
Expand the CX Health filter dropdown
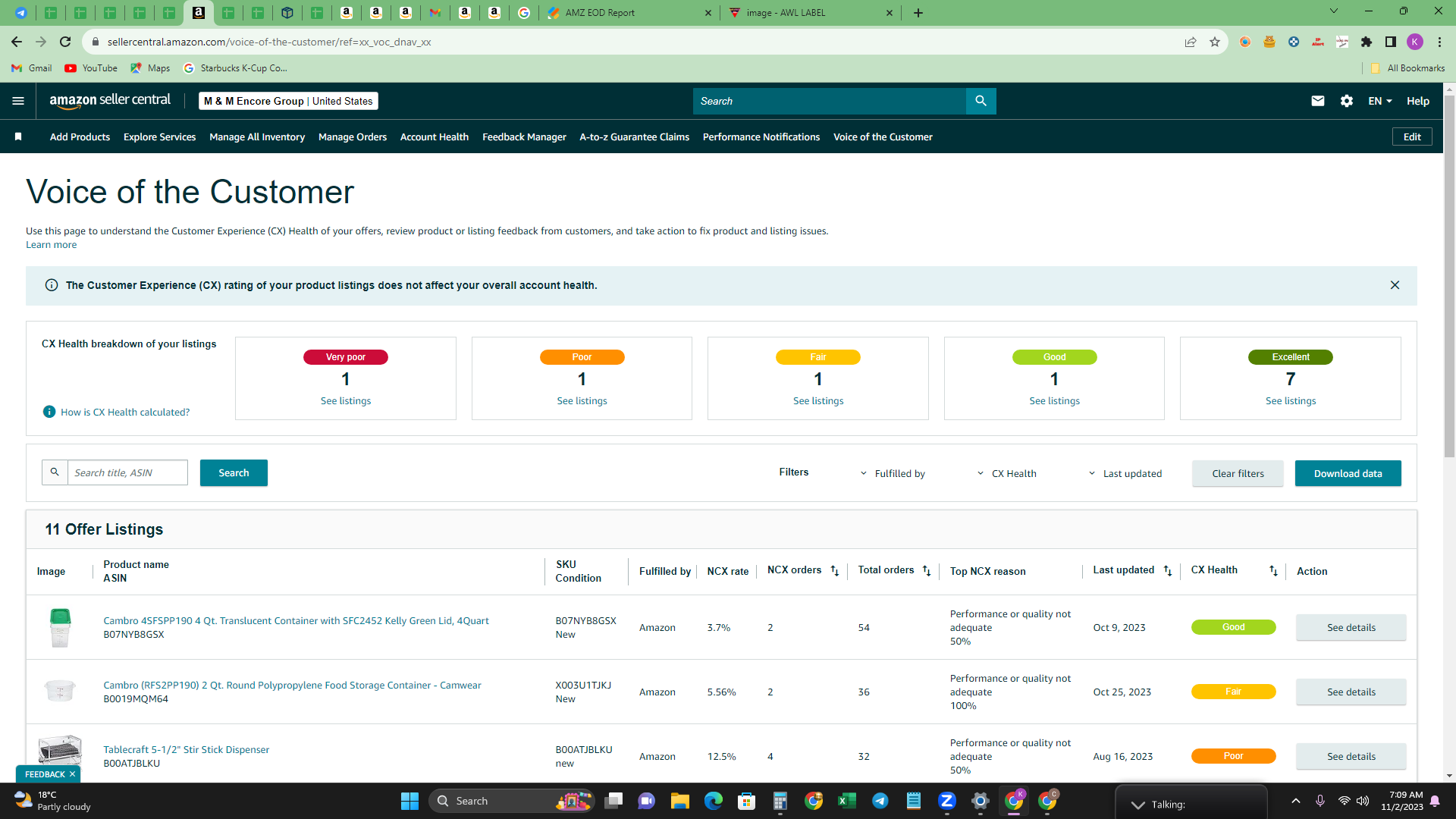pyautogui.click(x=1006, y=473)
